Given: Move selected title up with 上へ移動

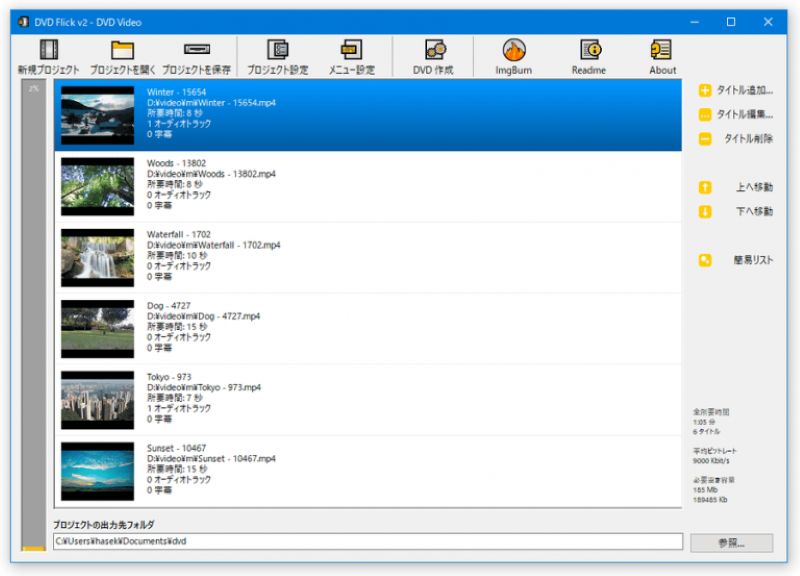Looking at the screenshot, I should pyautogui.click(x=736, y=187).
